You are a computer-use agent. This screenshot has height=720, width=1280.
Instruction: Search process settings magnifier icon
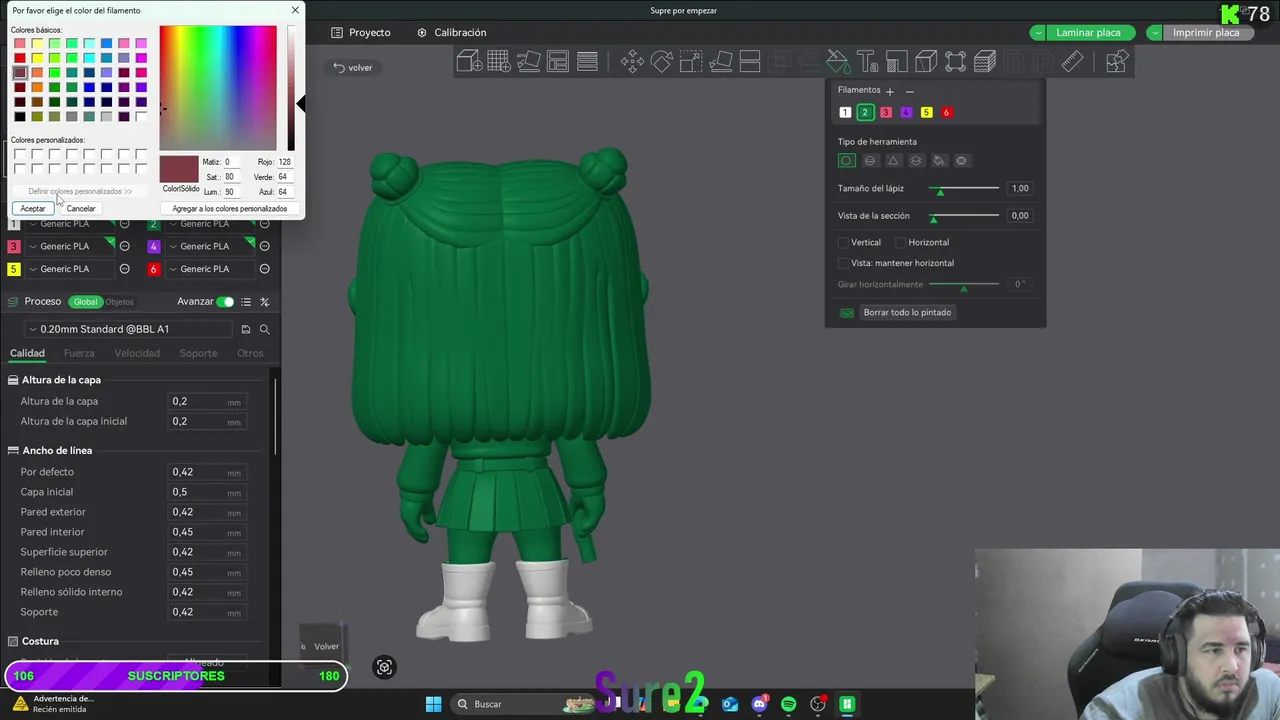[265, 329]
